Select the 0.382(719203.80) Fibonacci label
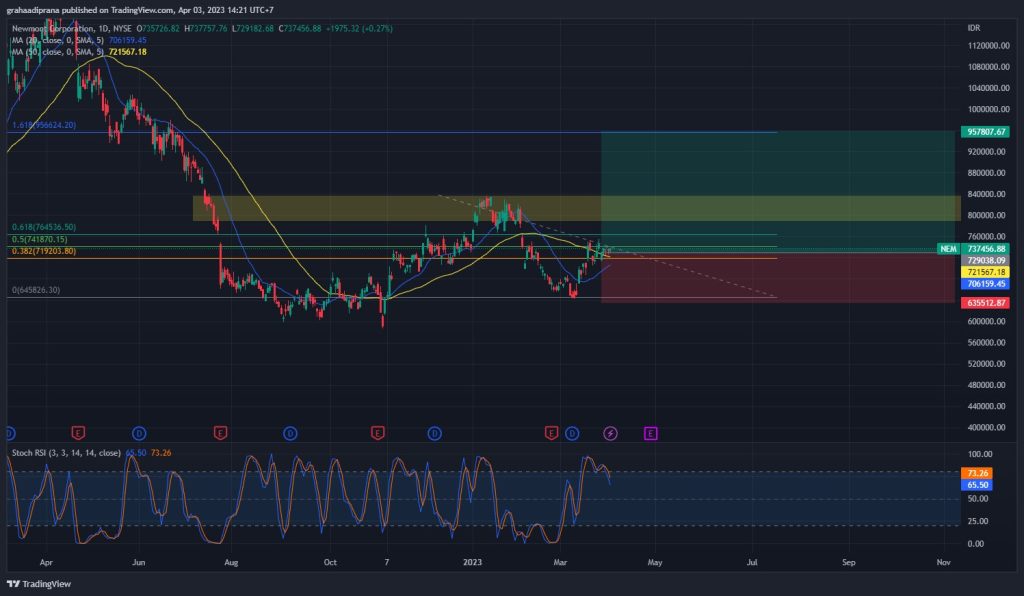 coord(44,251)
